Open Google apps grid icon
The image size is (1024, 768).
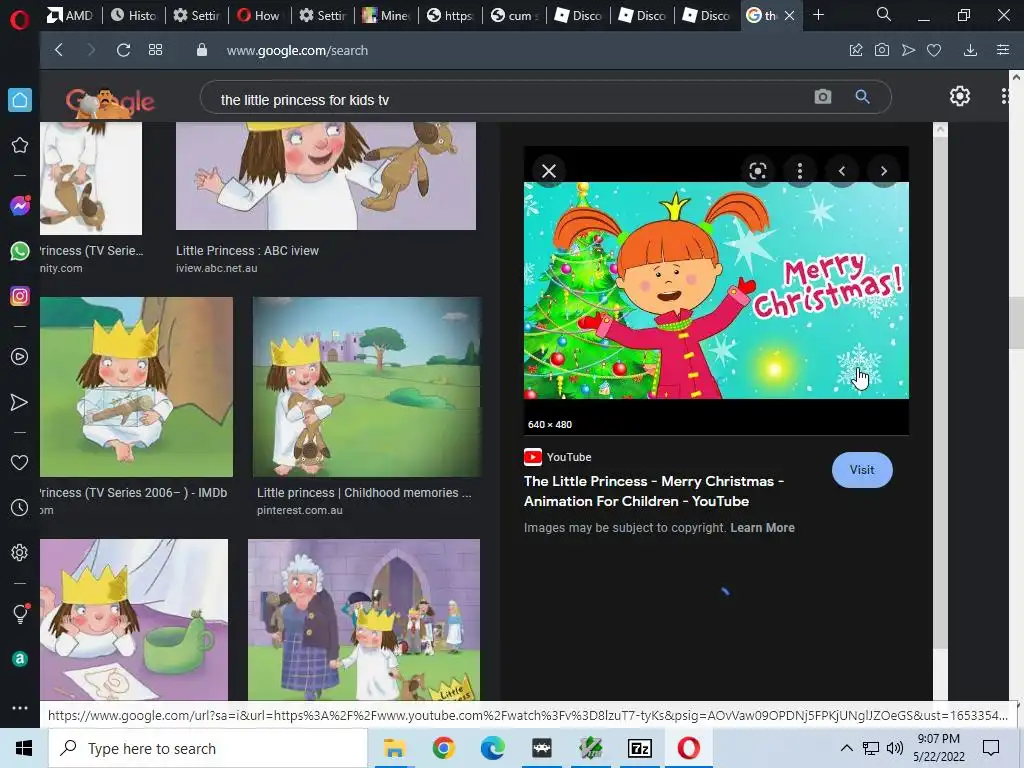(x=1005, y=96)
